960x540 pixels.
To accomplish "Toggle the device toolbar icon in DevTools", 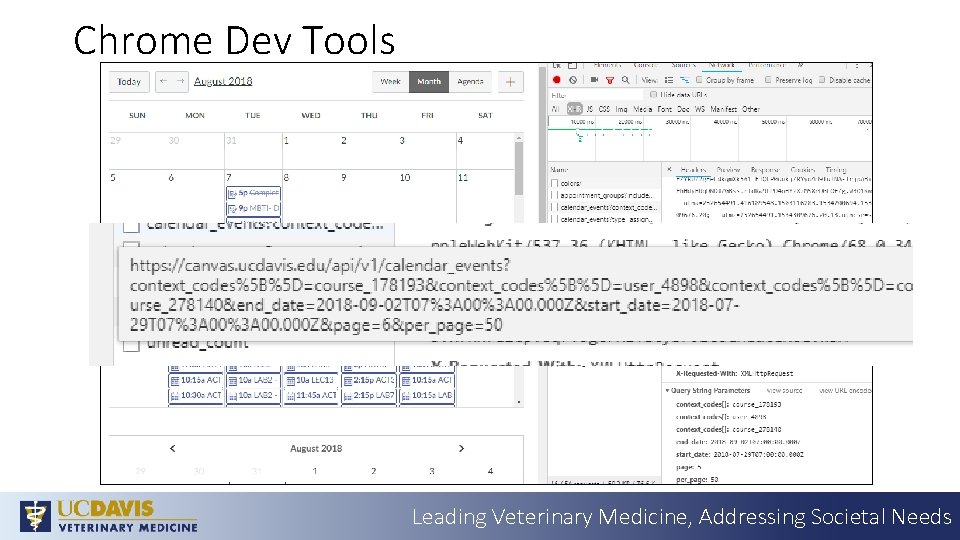I will pyautogui.click(x=572, y=66).
